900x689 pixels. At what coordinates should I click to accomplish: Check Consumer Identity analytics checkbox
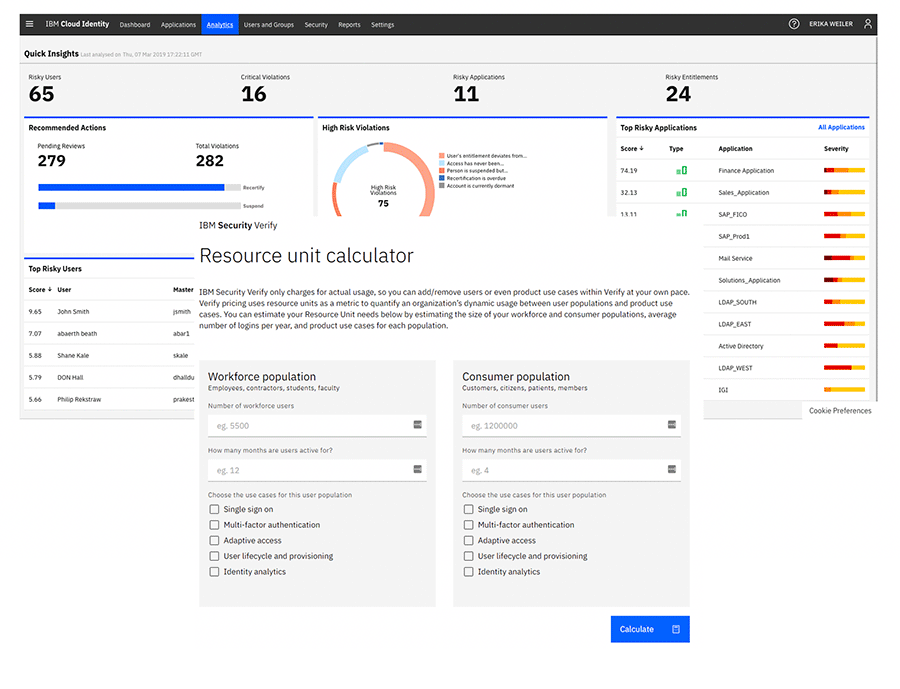pyautogui.click(x=468, y=572)
